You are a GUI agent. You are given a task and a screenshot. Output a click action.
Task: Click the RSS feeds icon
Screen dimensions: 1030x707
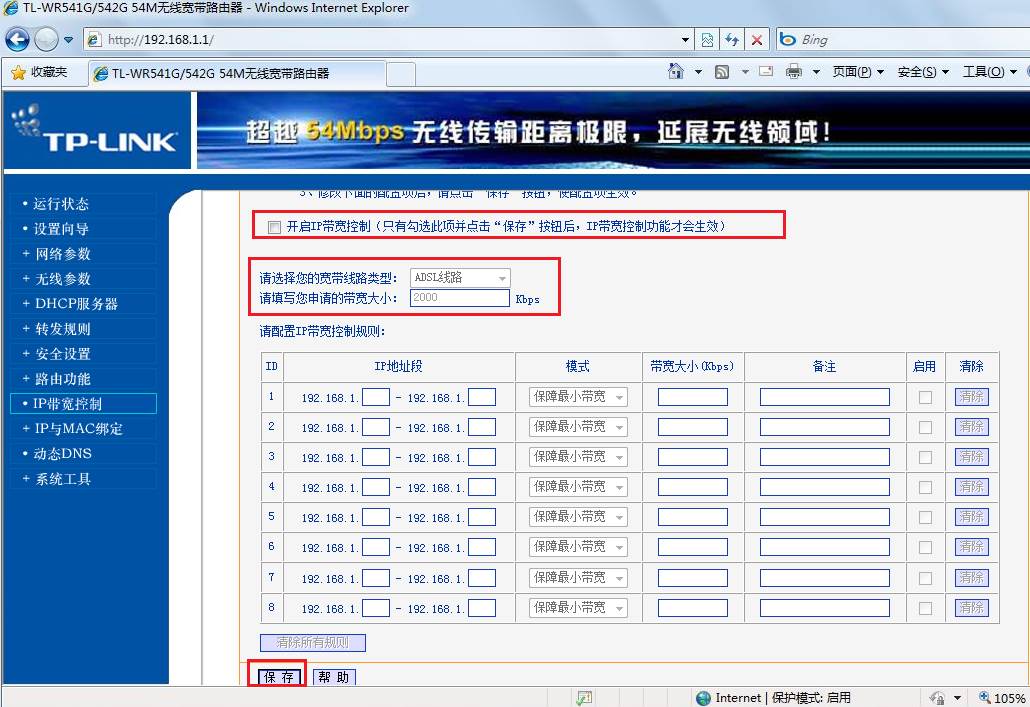click(721, 72)
